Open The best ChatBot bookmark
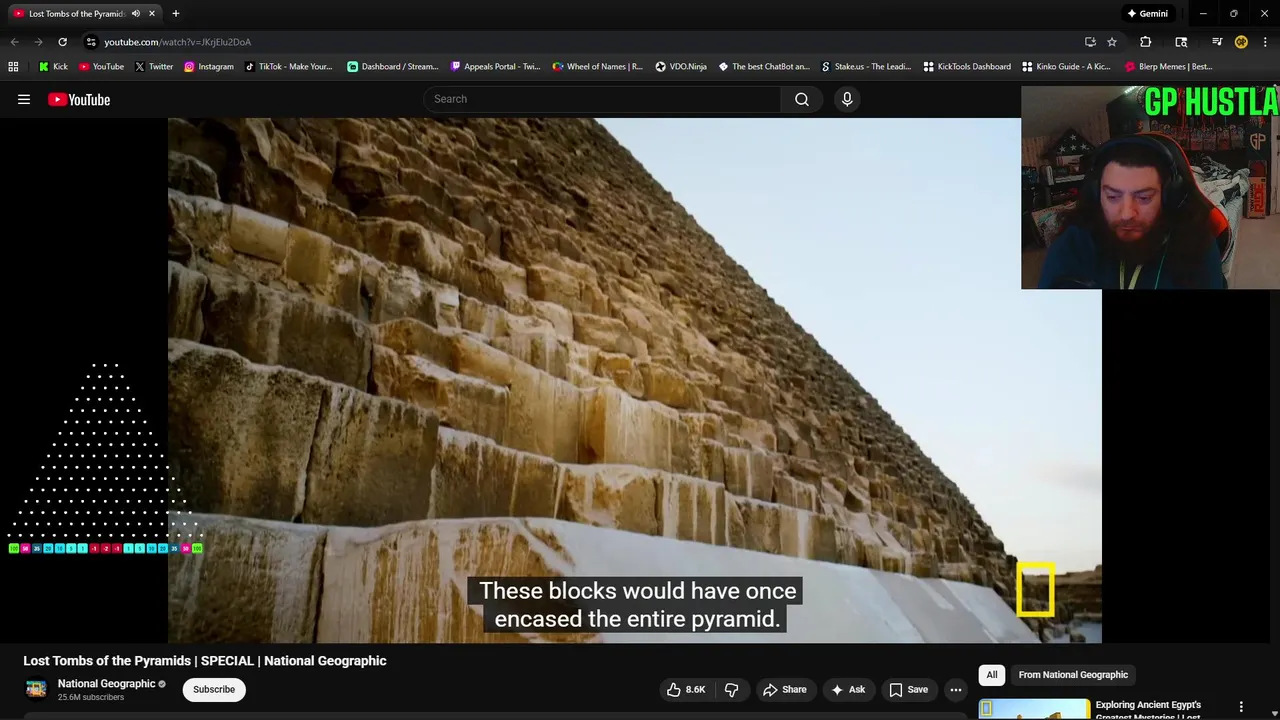Screen dimensions: 1280x720 click(764, 67)
